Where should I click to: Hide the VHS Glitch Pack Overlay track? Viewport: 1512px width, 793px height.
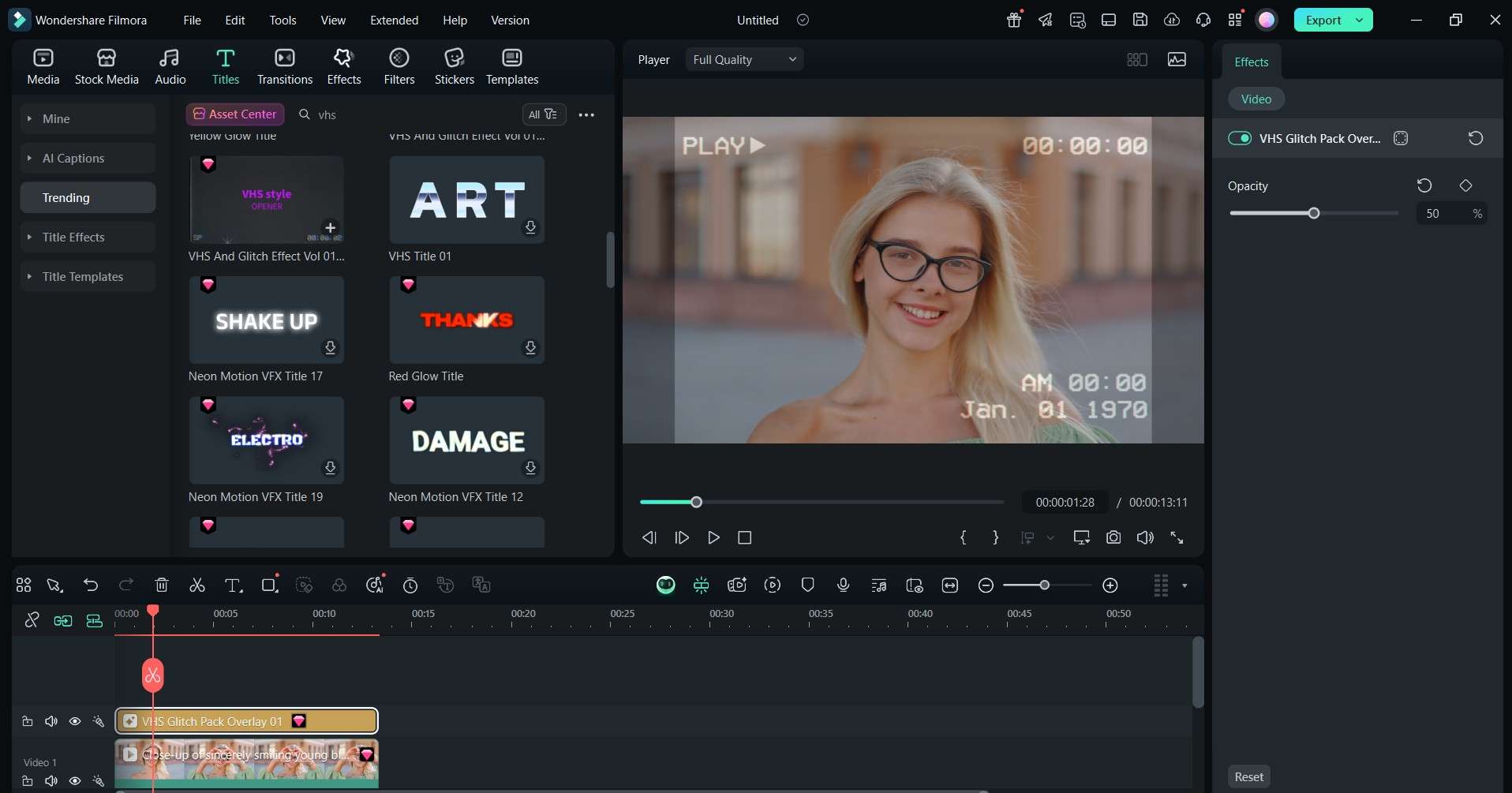click(75, 721)
